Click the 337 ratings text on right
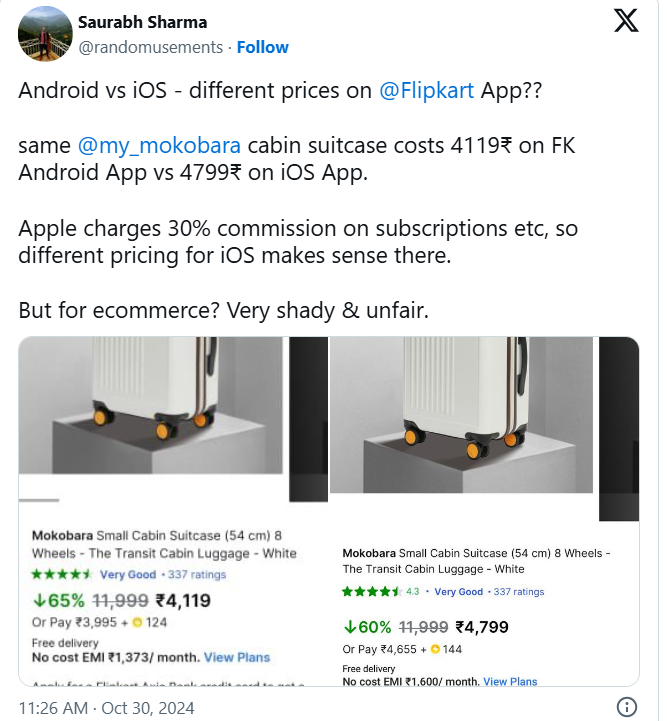Viewport: 667px width, 721px height. click(x=517, y=592)
